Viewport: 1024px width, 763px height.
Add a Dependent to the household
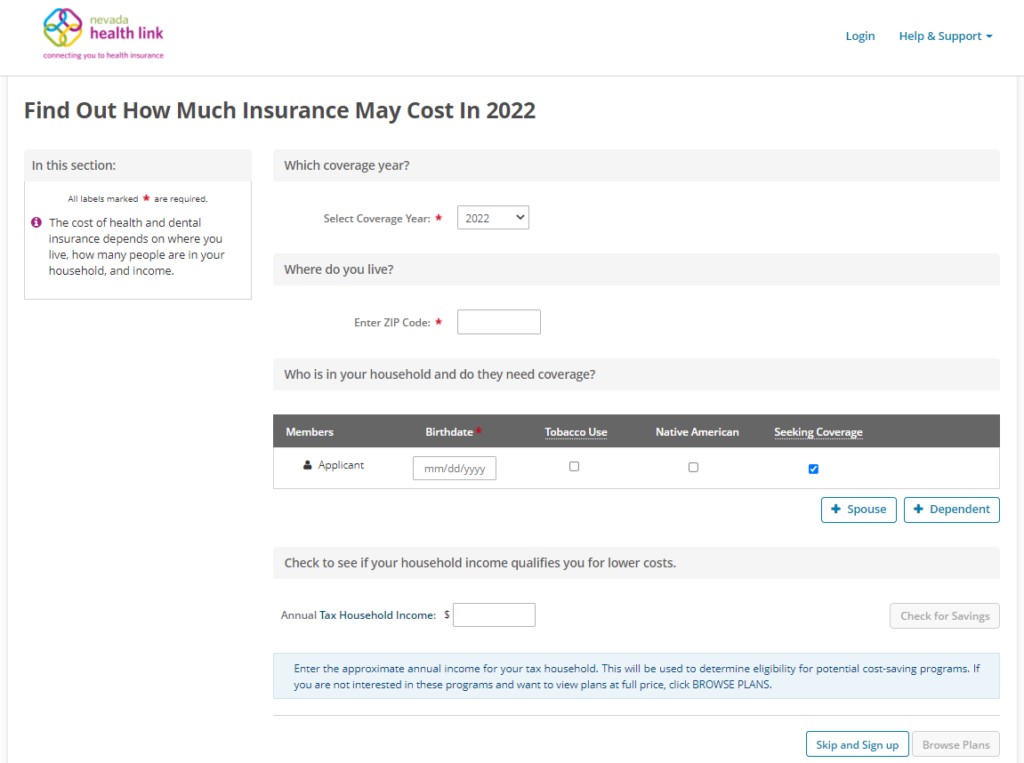(952, 510)
